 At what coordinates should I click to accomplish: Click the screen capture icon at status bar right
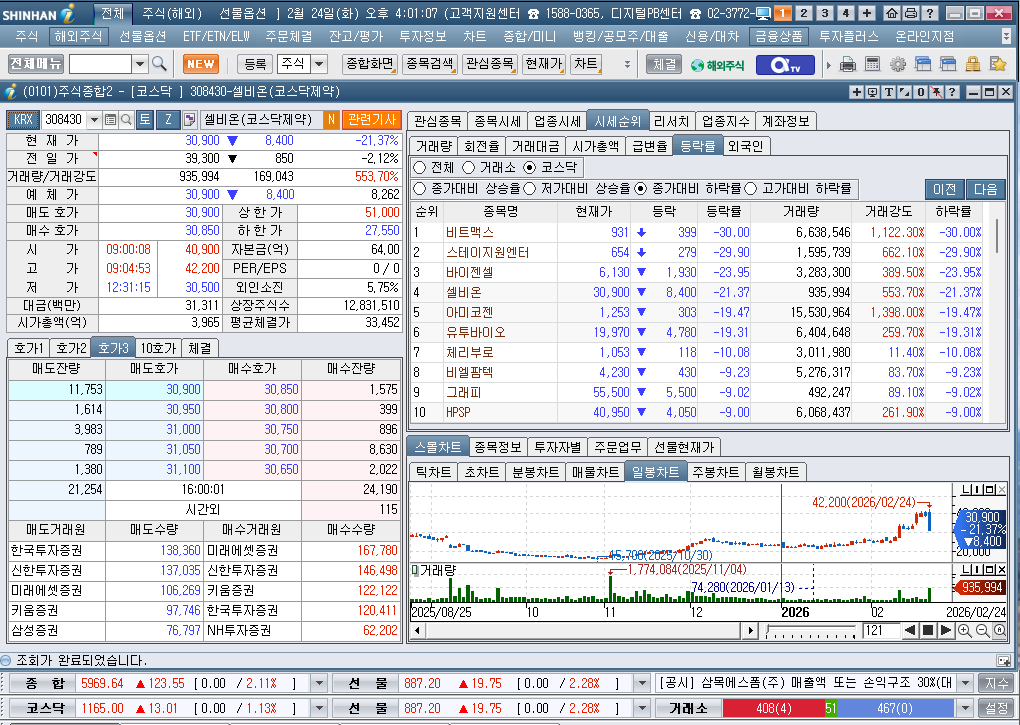pyautogui.click(x=1004, y=661)
